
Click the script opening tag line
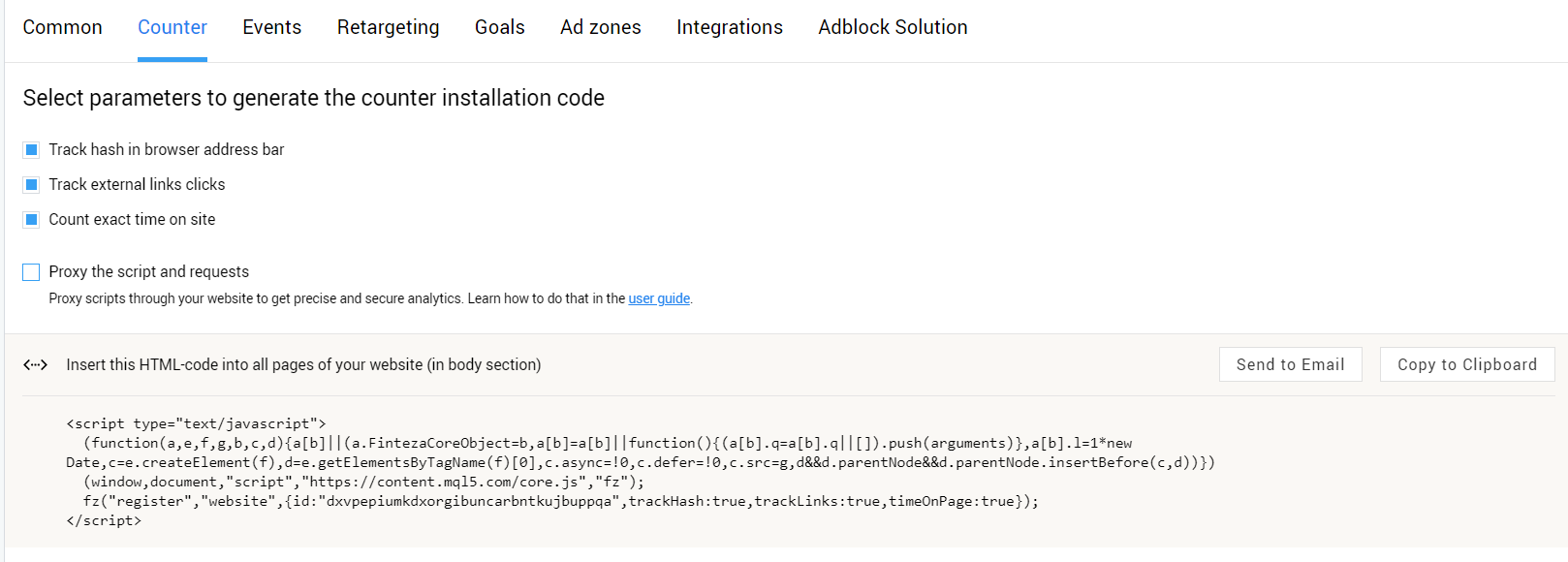coord(197,423)
